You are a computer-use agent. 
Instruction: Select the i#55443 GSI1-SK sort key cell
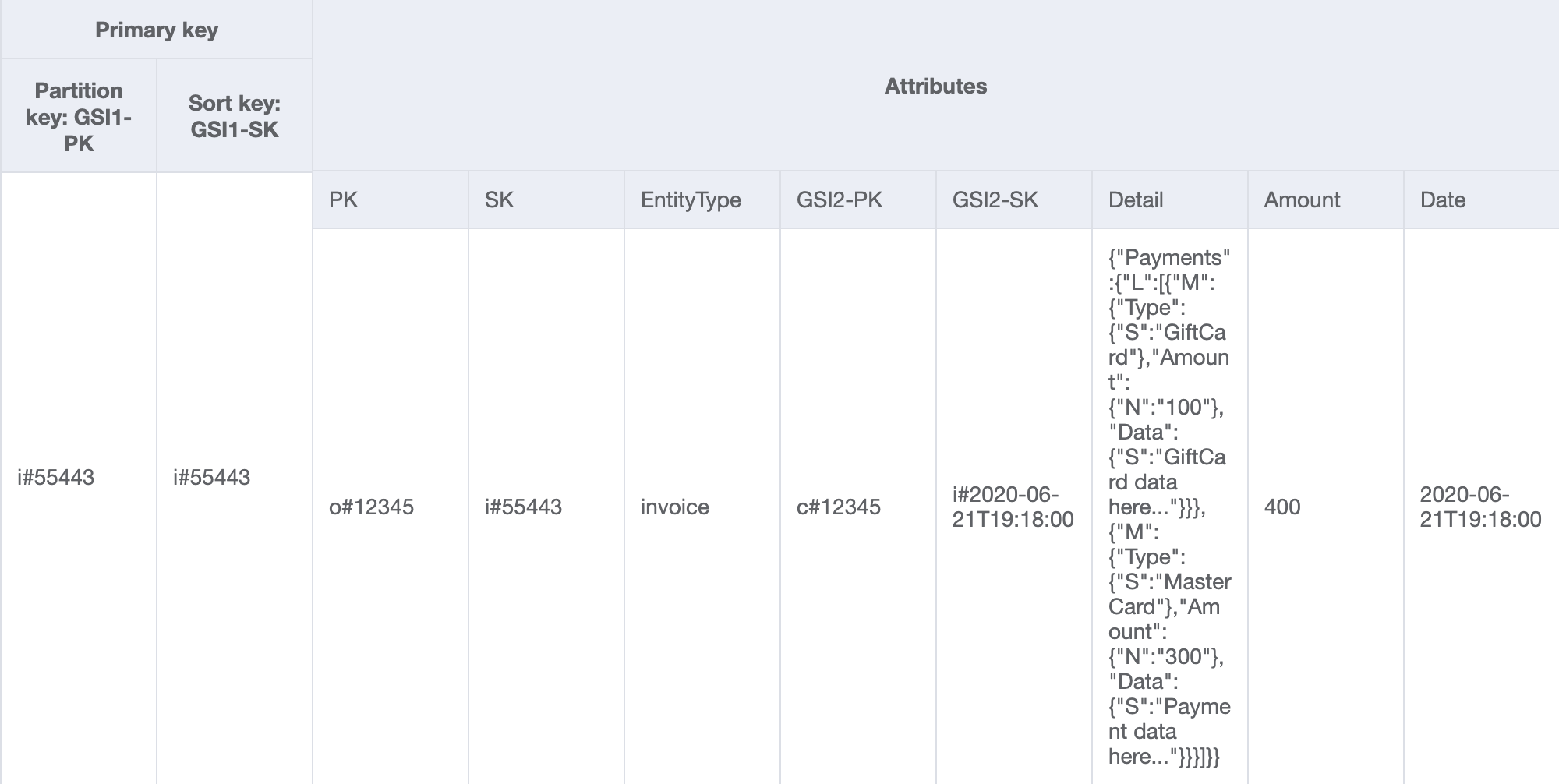click(212, 477)
